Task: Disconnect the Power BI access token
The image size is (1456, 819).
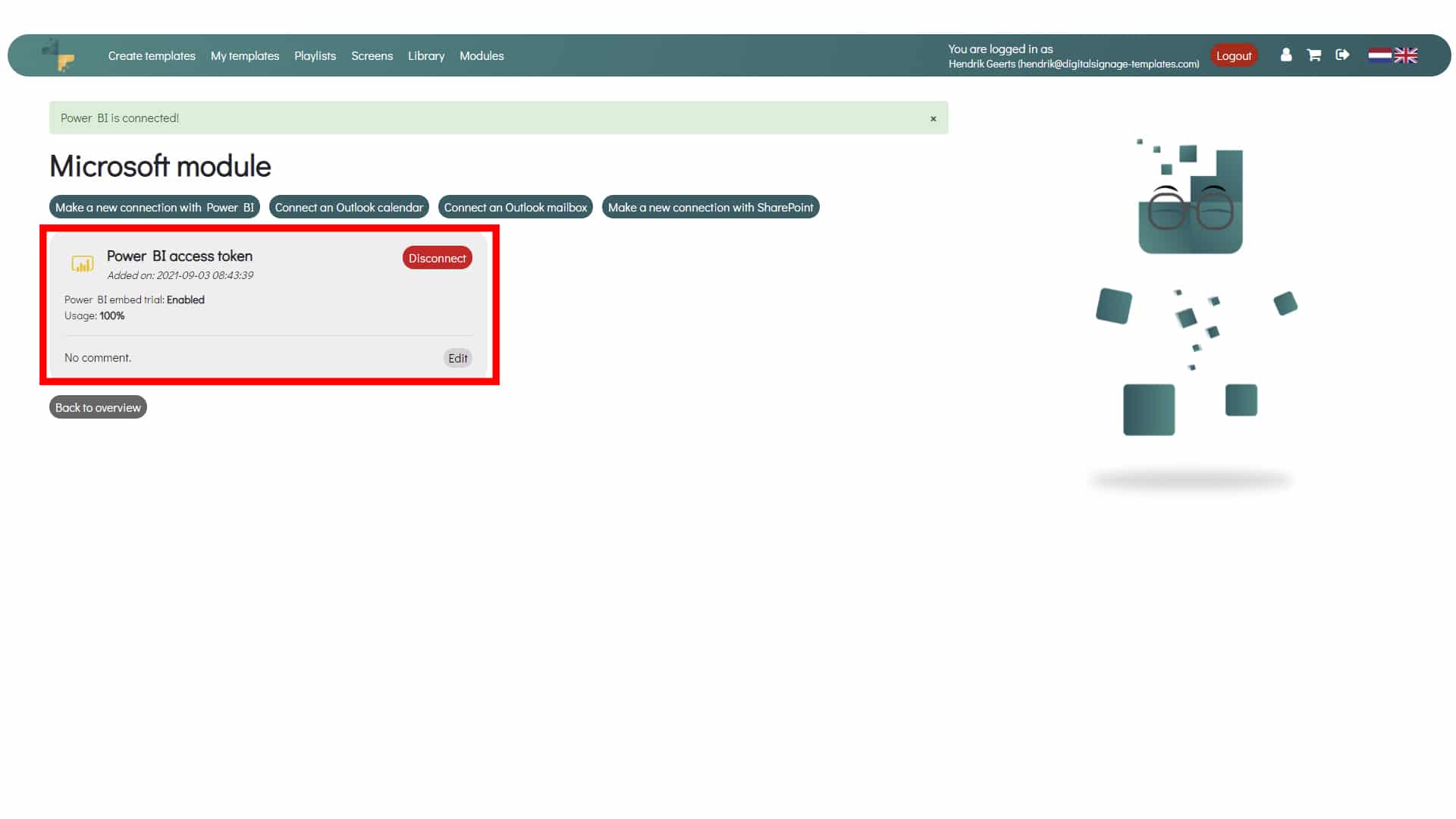Action: point(438,258)
